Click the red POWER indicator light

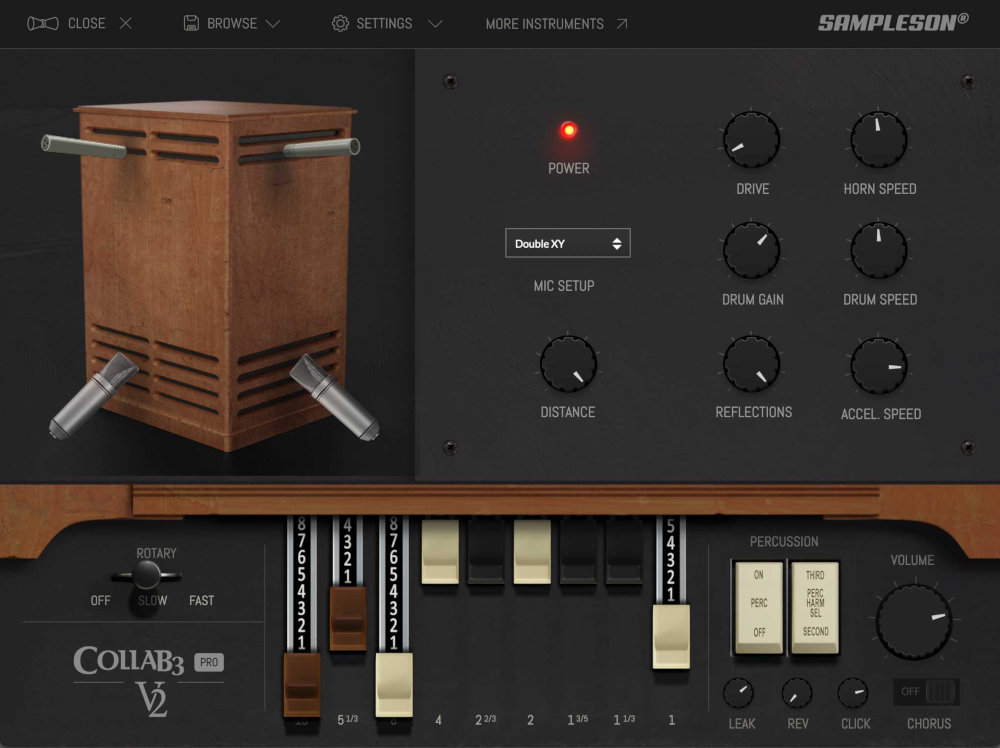pyautogui.click(x=568, y=128)
